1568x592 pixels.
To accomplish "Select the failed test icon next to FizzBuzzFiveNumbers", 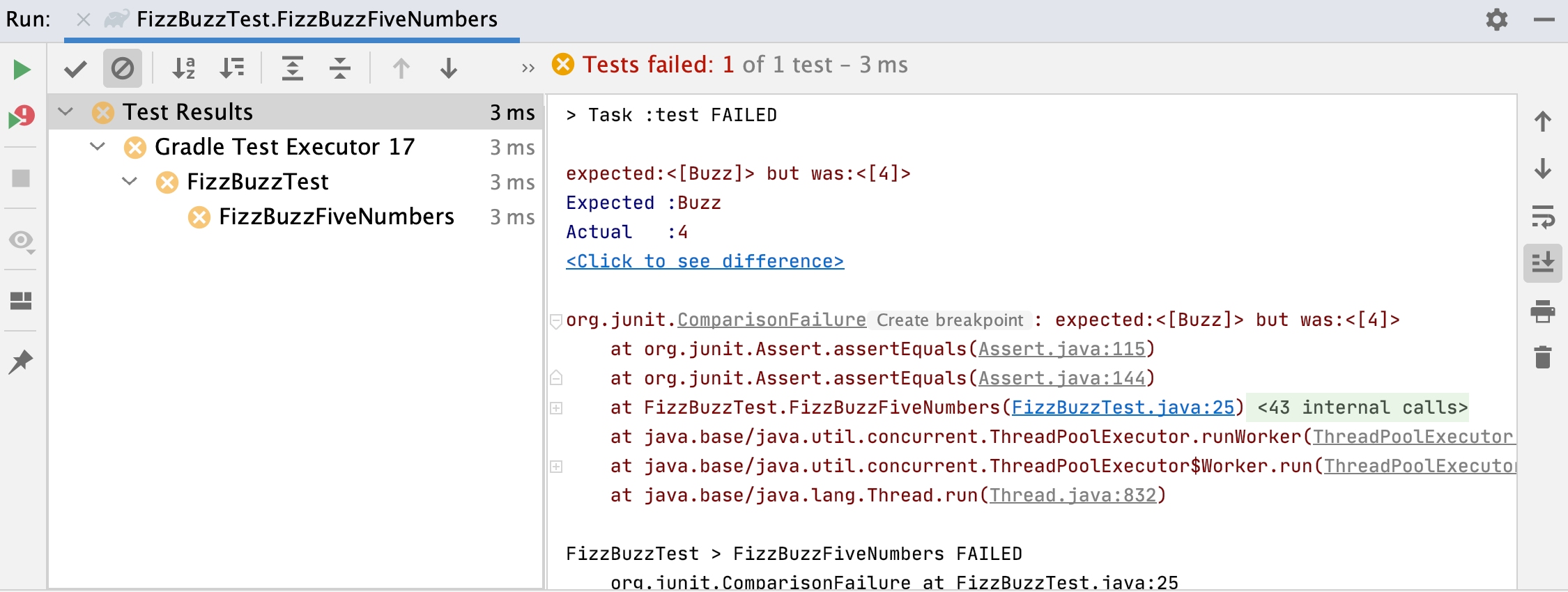I will (x=199, y=217).
